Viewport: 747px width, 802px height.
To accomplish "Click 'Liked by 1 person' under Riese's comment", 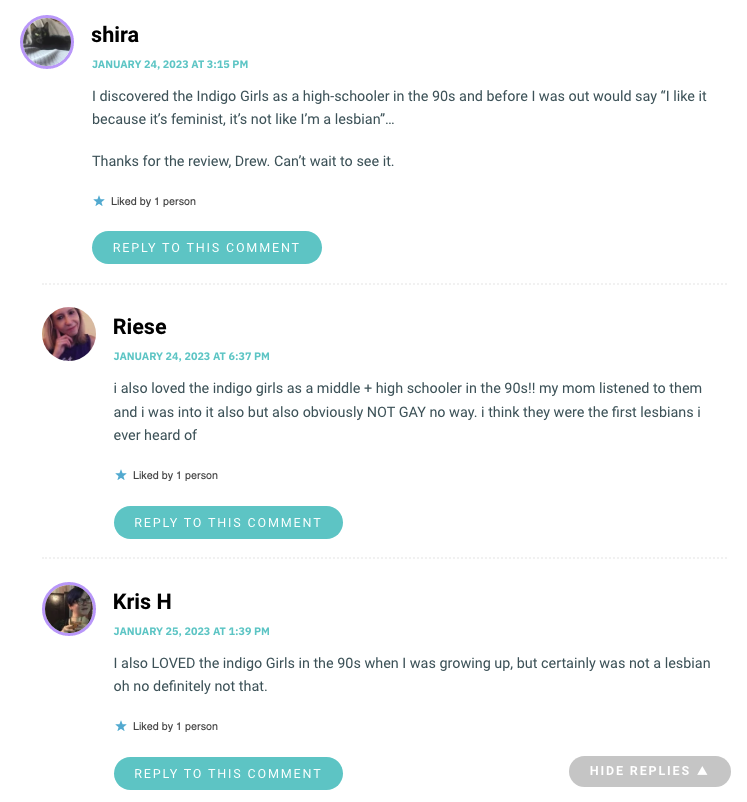I will click(175, 476).
